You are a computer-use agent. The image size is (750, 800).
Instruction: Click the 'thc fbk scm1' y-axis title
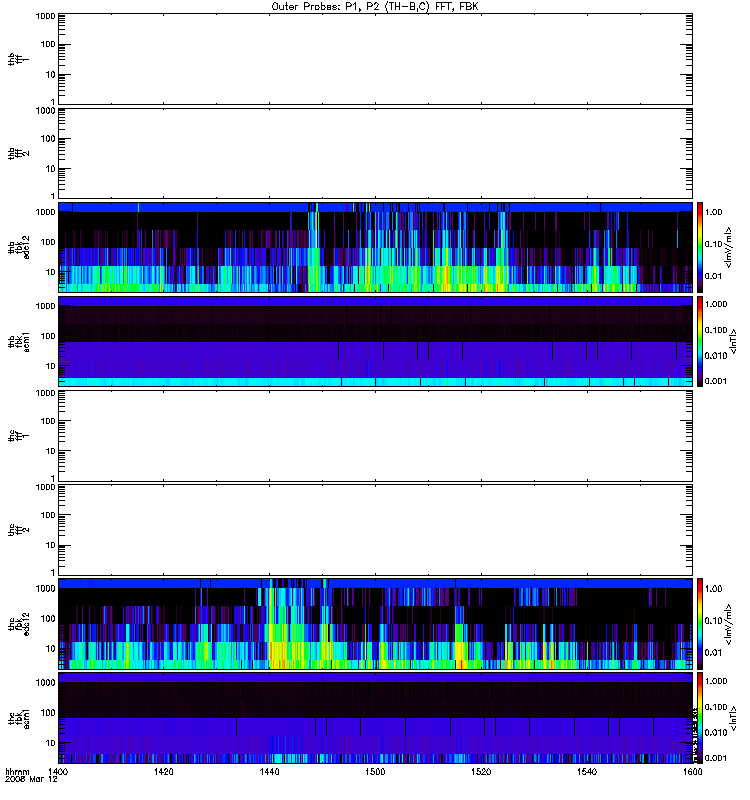[19, 718]
